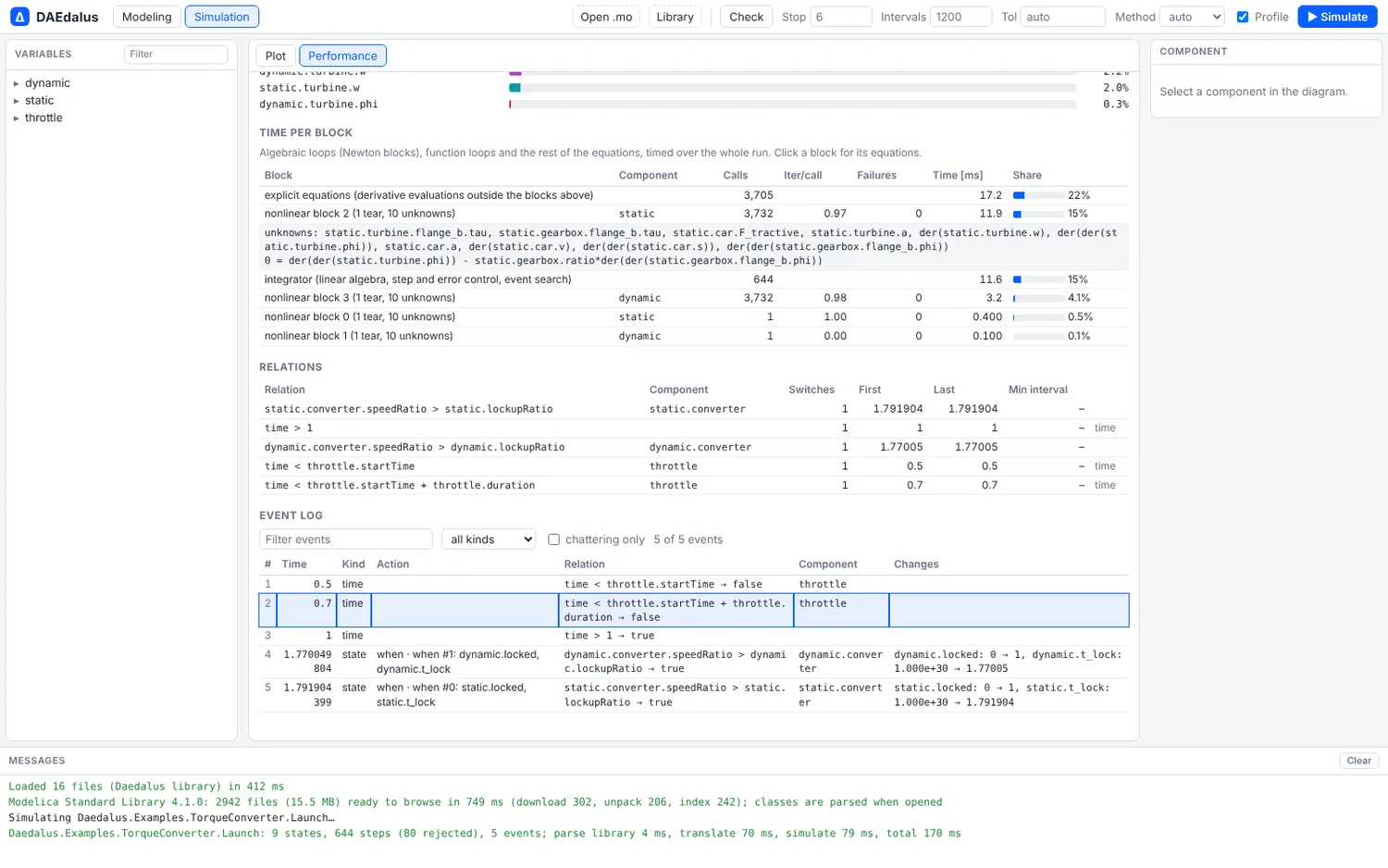Viewport: 1388px width, 868px height.
Task: Select nonlinear block 3 row
Action: click(693, 298)
